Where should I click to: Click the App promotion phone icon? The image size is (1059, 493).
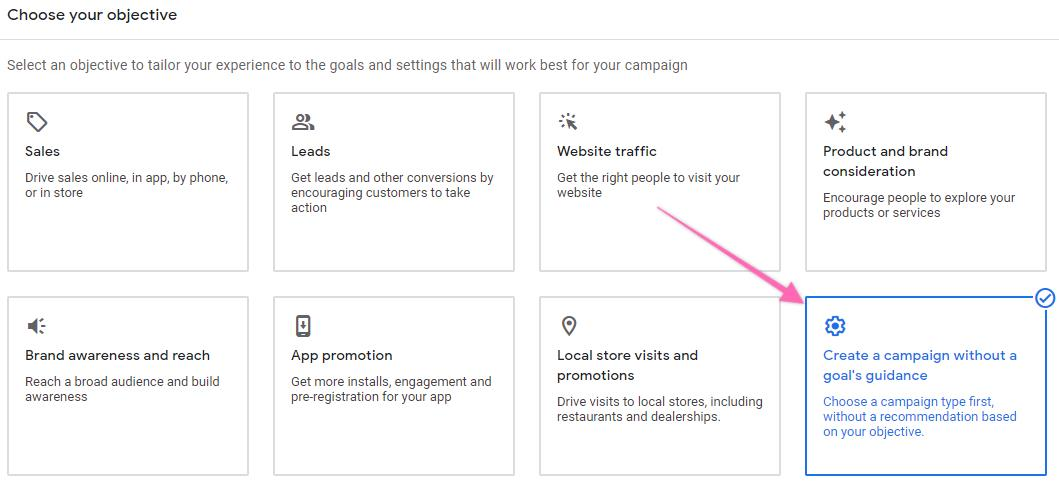(x=302, y=326)
